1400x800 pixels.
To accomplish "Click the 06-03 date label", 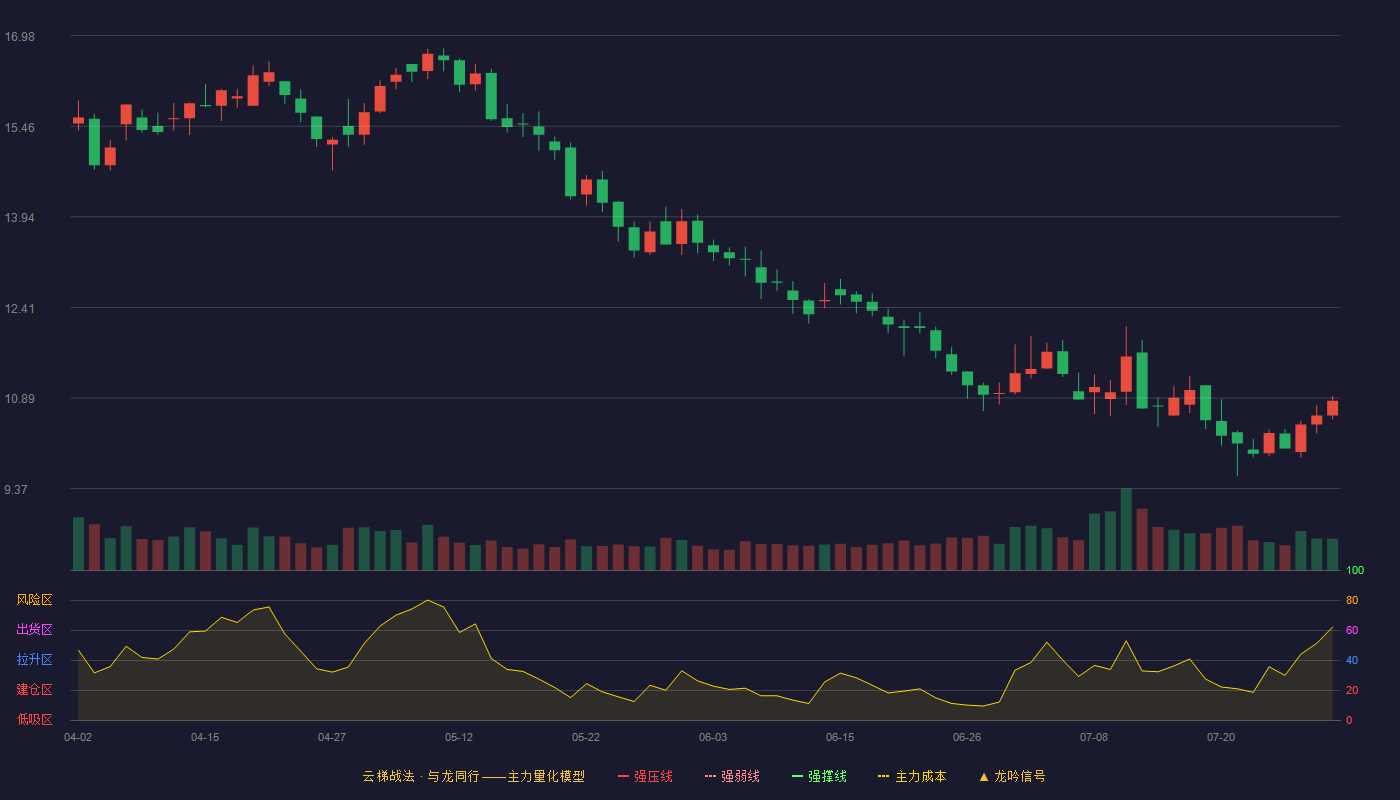I will pyautogui.click(x=713, y=737).
